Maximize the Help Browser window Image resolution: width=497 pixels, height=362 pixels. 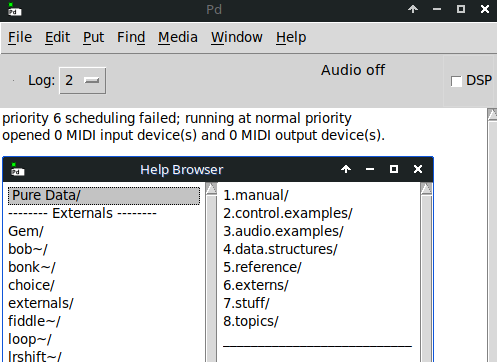click(x=394, y=169)
